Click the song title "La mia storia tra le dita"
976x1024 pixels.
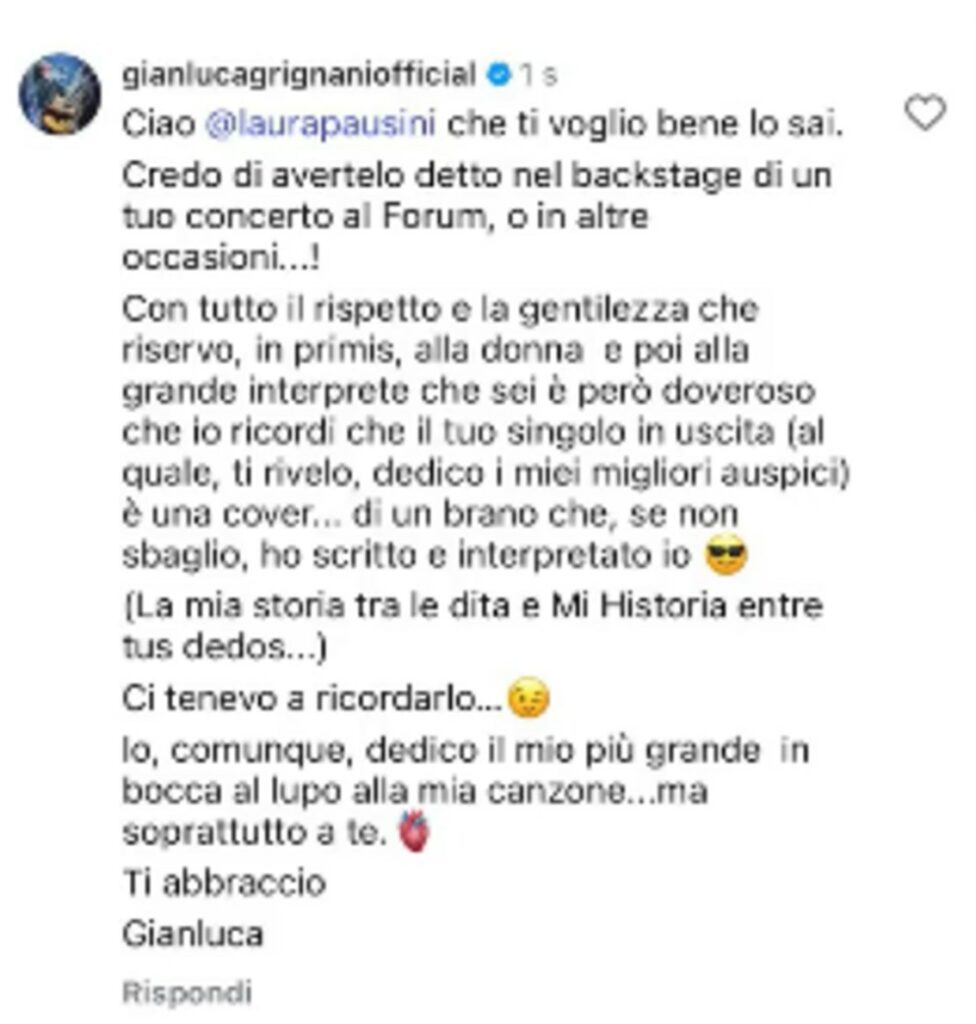323,606
